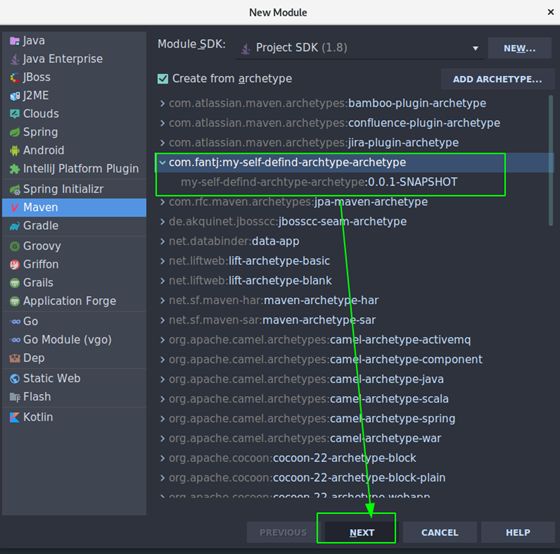This screenshot has height=554, width=560.
Task: Select the Maven project type
Action: 74,208
